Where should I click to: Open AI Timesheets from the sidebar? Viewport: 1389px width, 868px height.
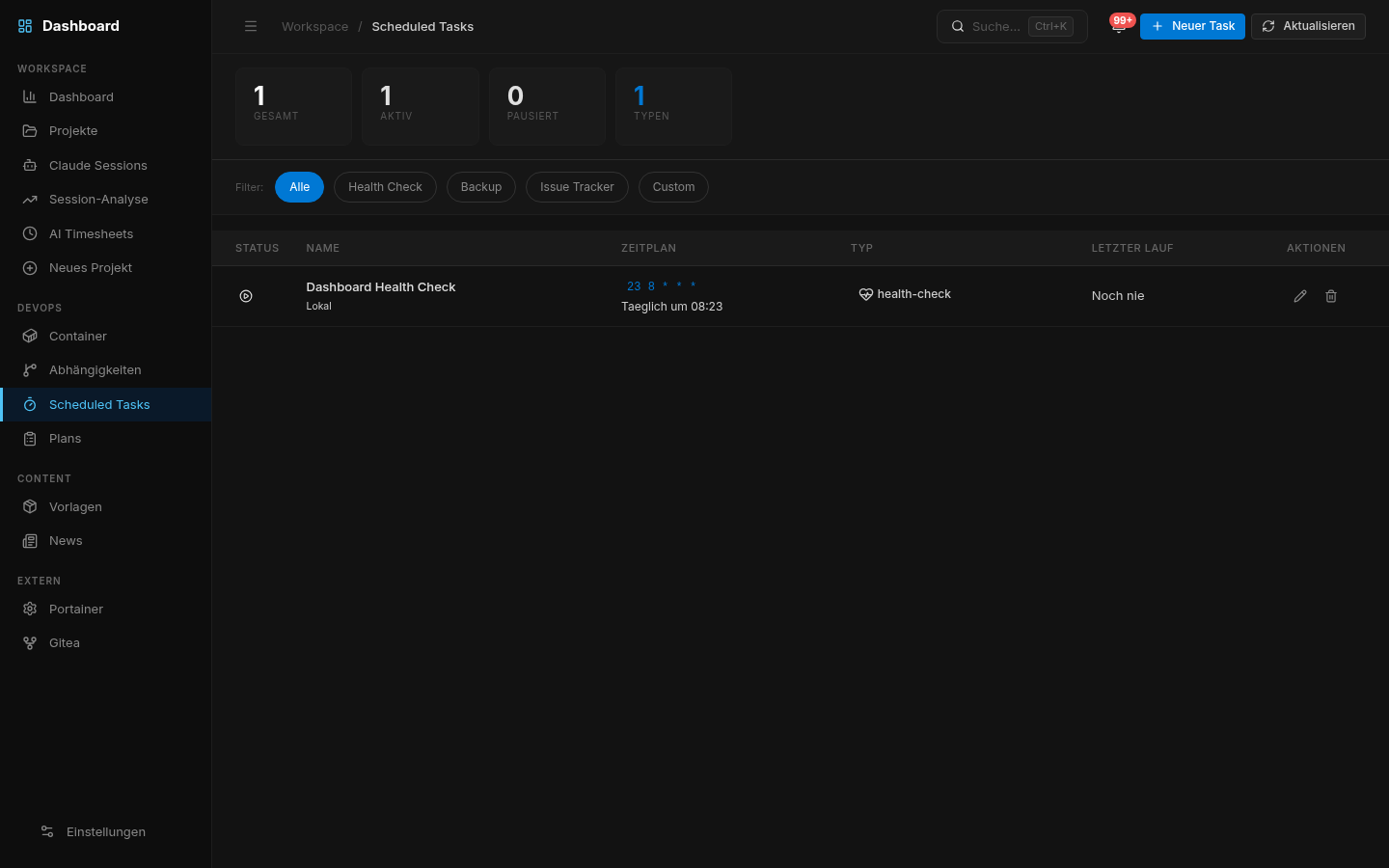91,233
